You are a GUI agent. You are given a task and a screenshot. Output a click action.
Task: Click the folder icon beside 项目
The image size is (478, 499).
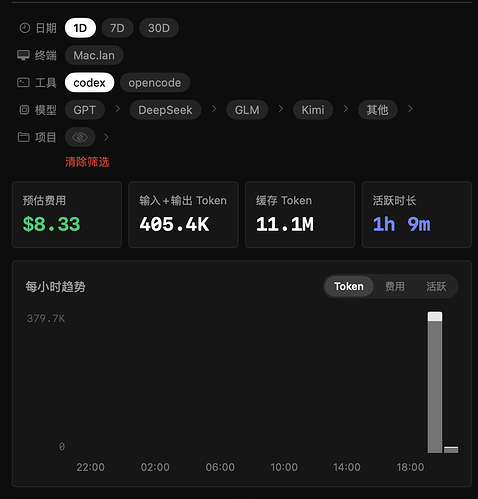point(23,137)
